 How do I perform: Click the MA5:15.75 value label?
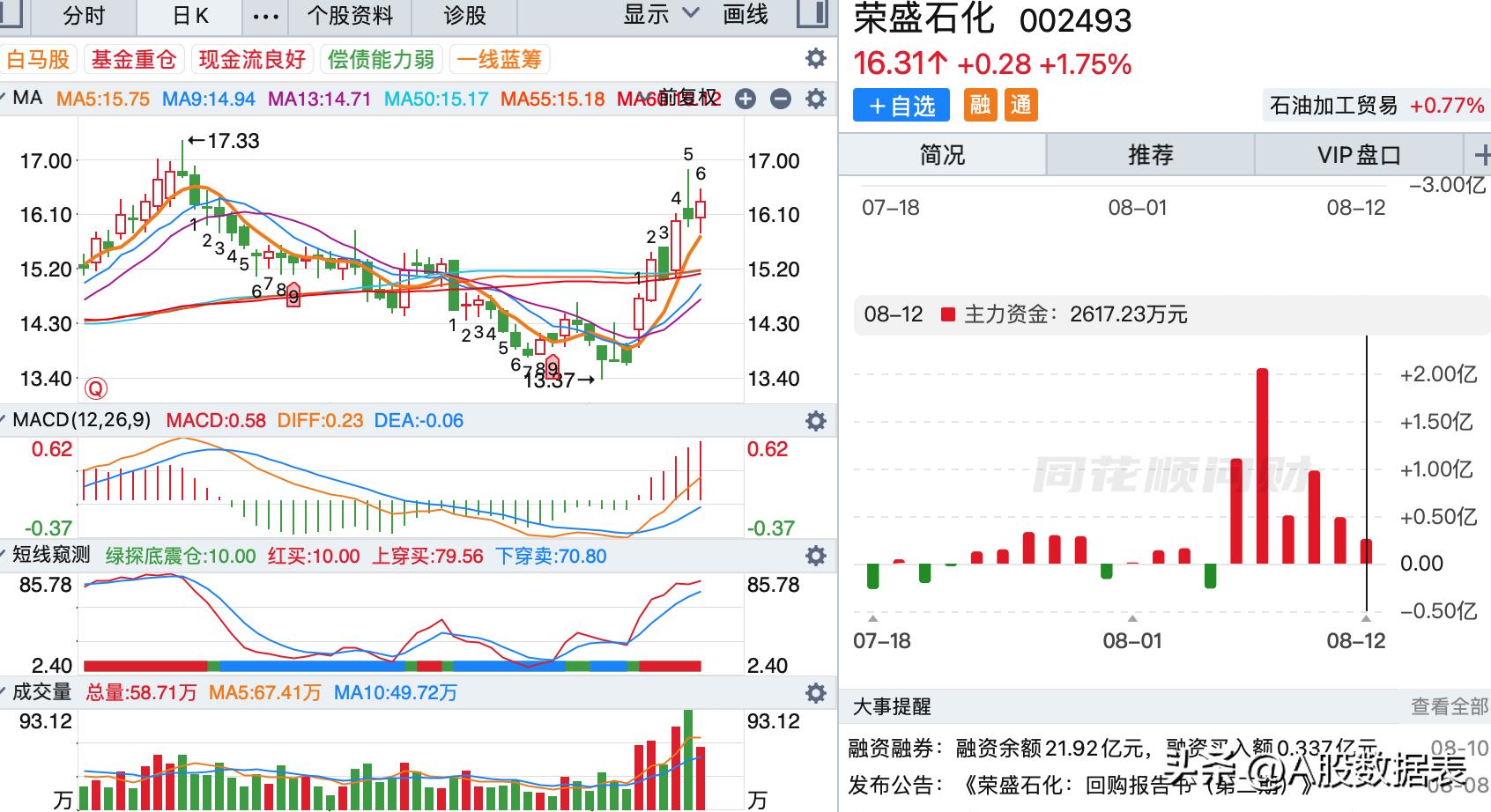(x=103, y=99)
